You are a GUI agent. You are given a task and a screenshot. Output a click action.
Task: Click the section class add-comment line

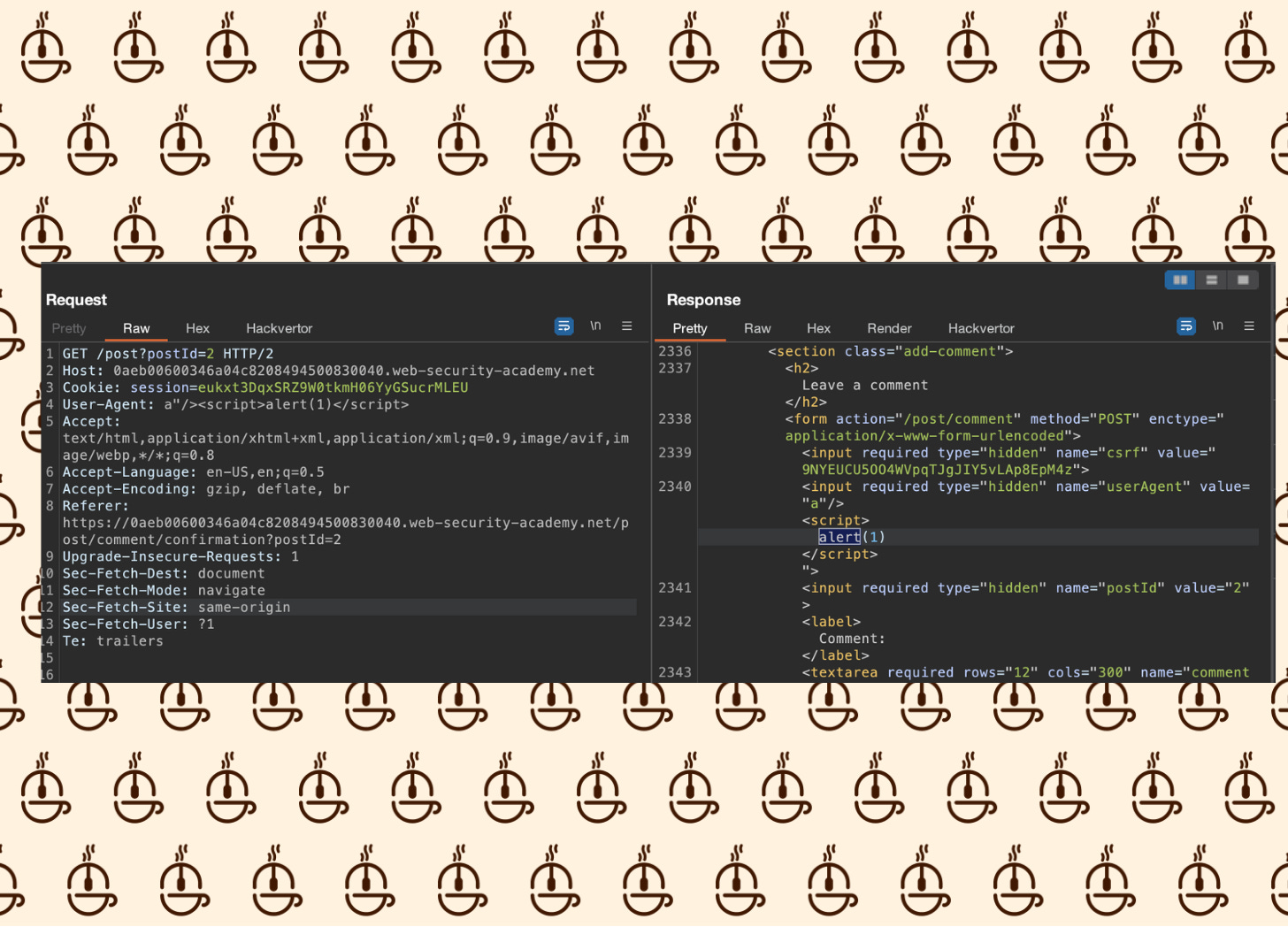tap(890, 351)
